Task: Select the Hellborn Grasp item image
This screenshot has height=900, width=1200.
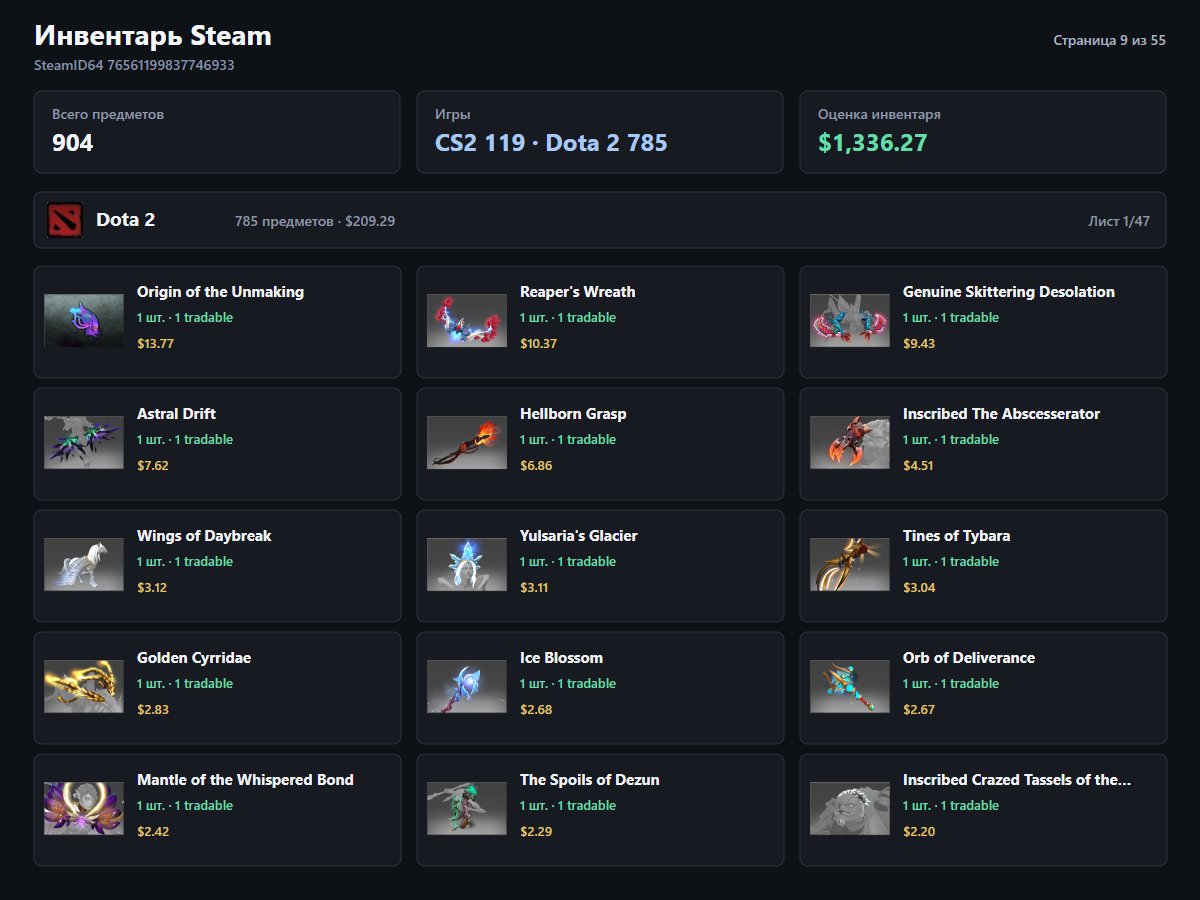Action: (x=467, y=443)
